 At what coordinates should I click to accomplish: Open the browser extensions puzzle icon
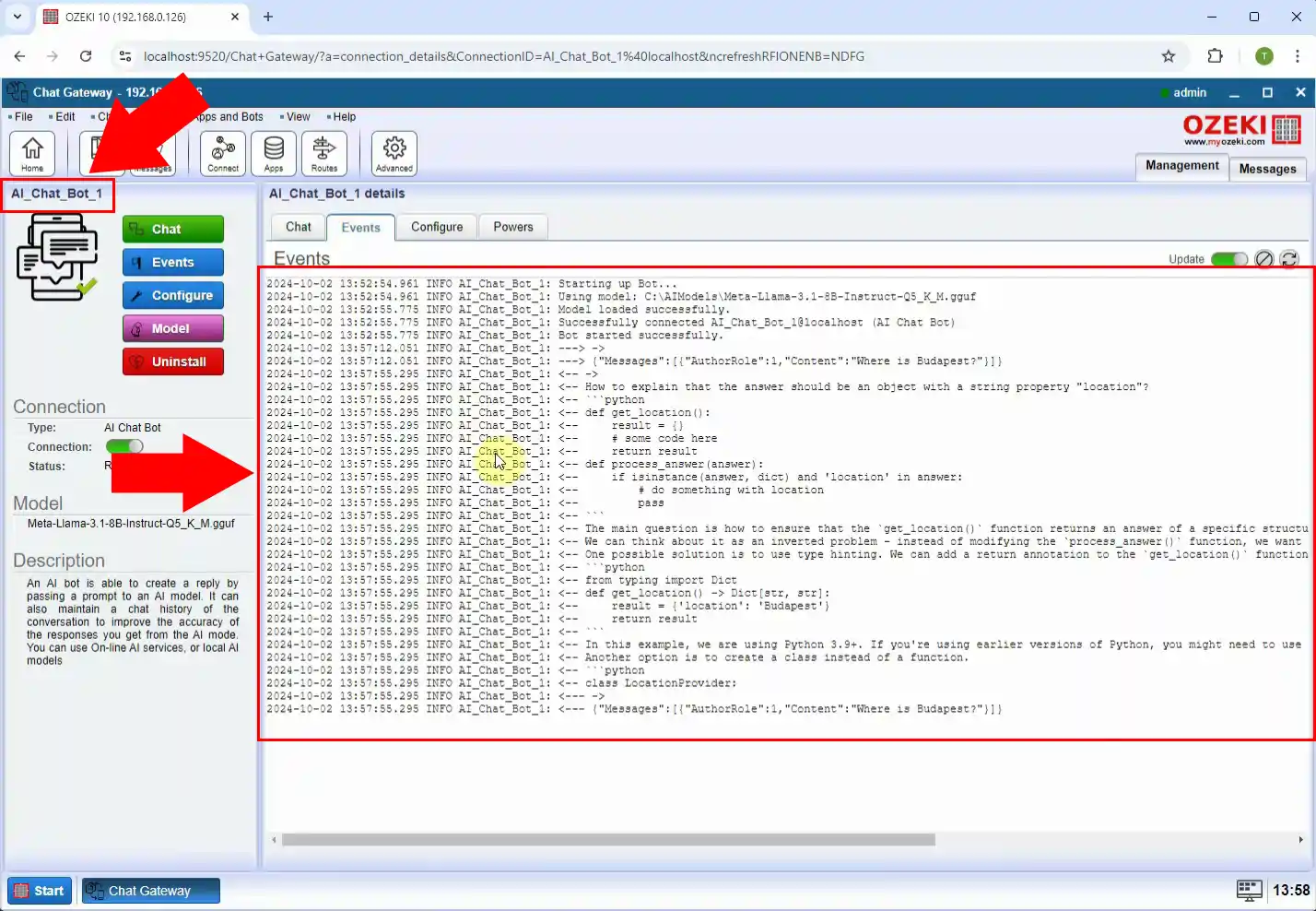[x=1215, y=56]
